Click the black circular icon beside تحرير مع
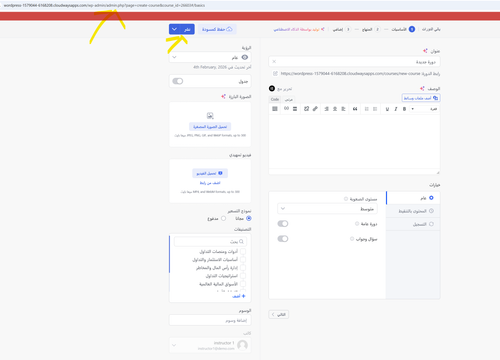This screenshot has width=500, height=360. click(272, 88)
